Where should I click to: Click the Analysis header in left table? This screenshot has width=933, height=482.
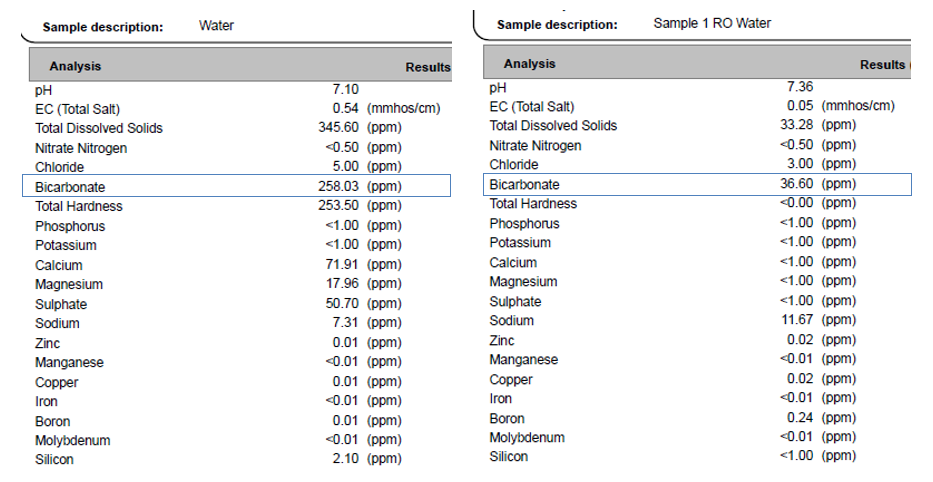(75, 66)
